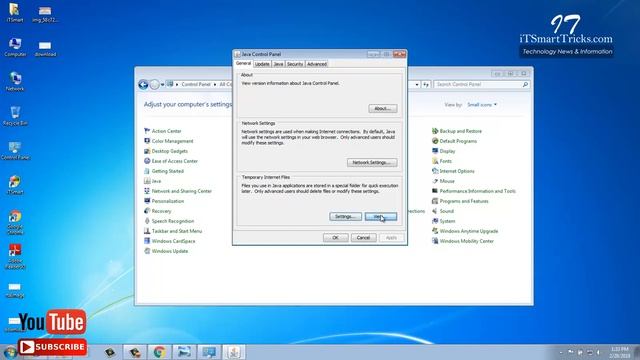
Task: Click the Java taskbar button
Action: [234, 352]
